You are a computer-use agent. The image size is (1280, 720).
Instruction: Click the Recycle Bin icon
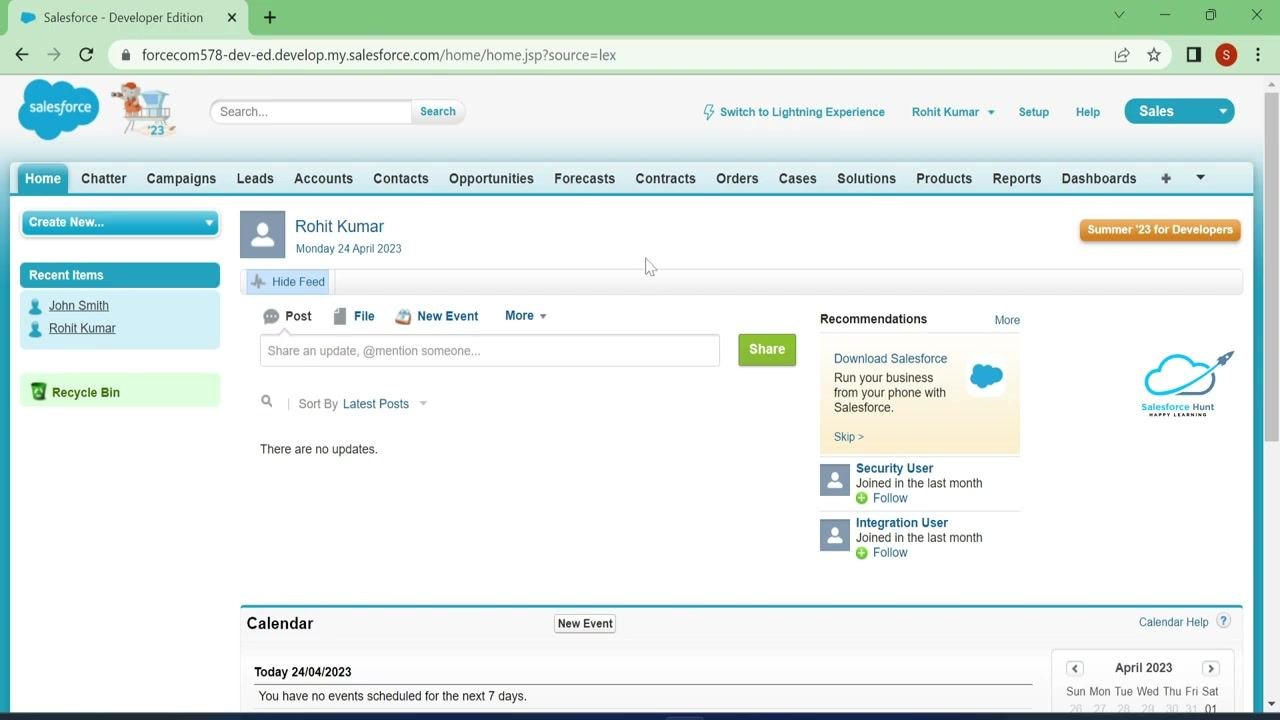pyautogui.click(x=38, y=392)
